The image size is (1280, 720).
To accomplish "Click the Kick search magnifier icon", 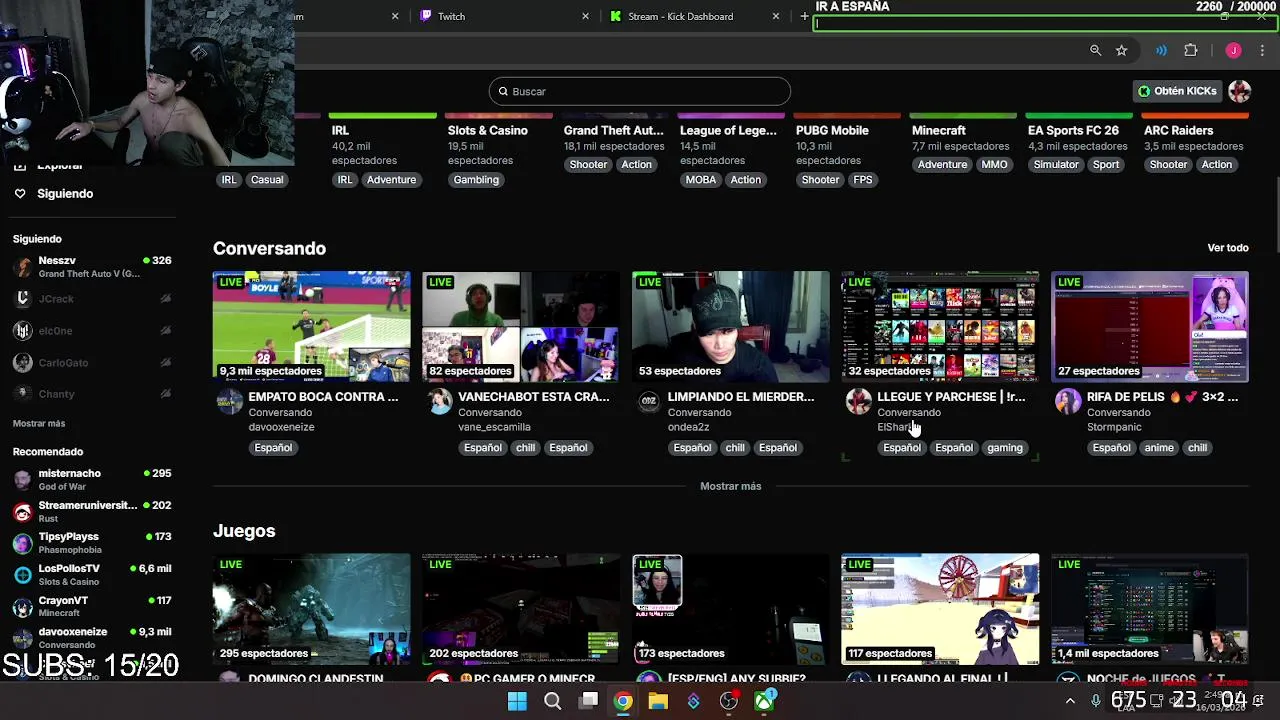I will click(x=503, y=91).
